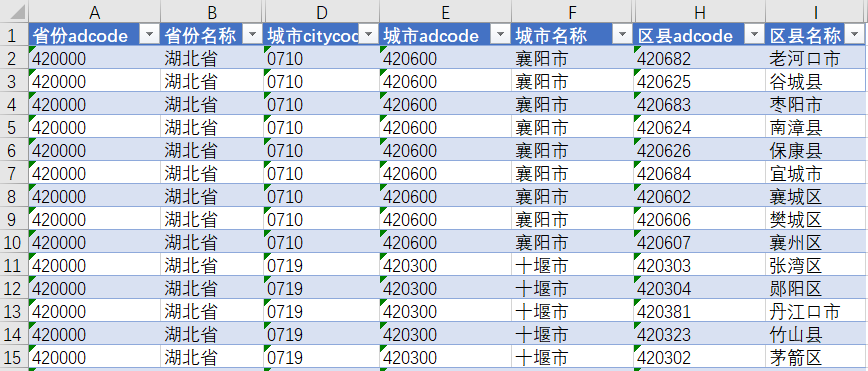Select cell with code 420381
This screenshot has width=868, height=371.
(x=700, y=311)
